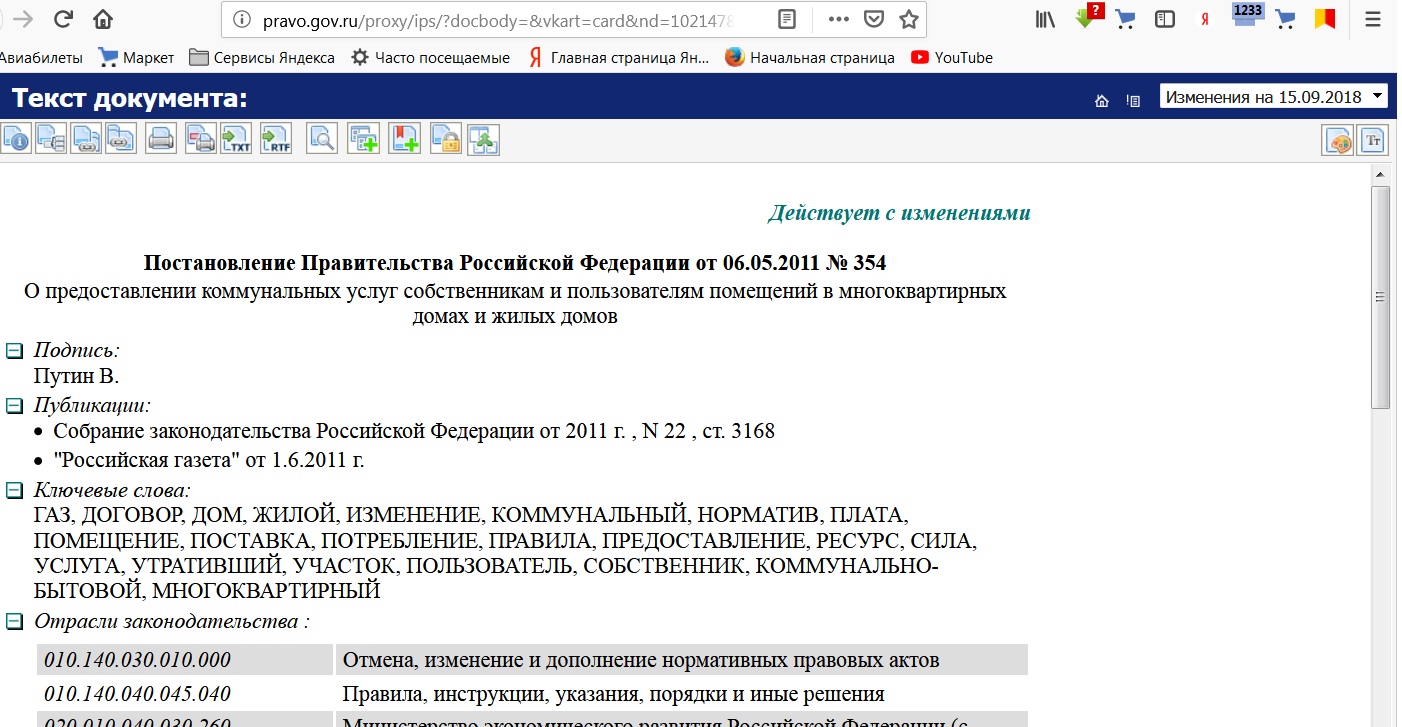The image size is (1402, 727).
Task: Click the document vertical scrollbar thumb
Action: (x=1380, y=296)
